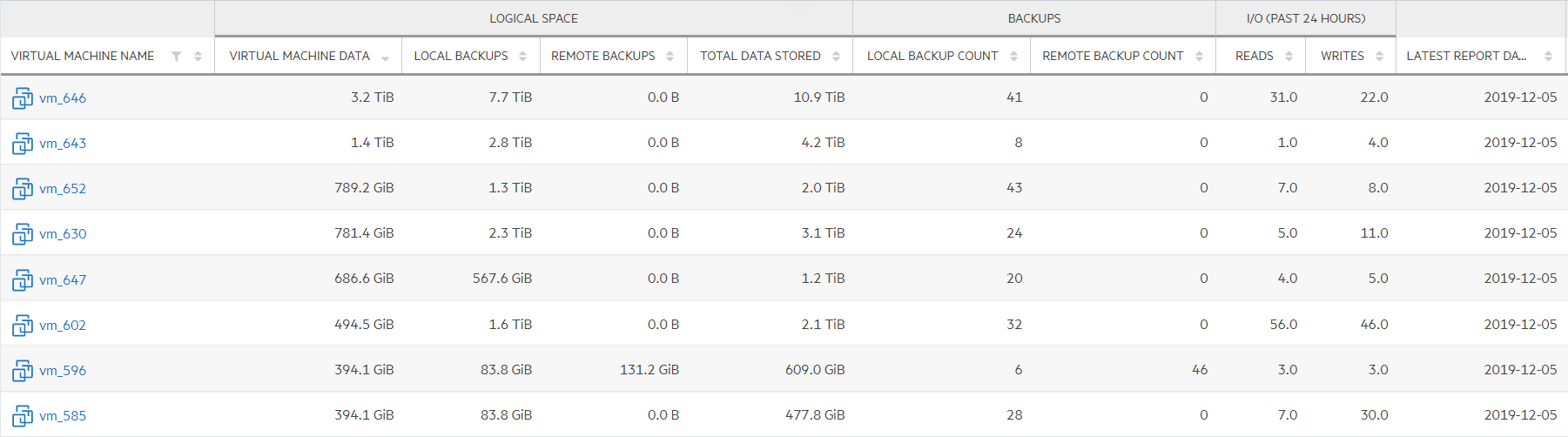Open filter on Virtual Machine Name column
The image size is (1568, 437).
coord(177,56)
